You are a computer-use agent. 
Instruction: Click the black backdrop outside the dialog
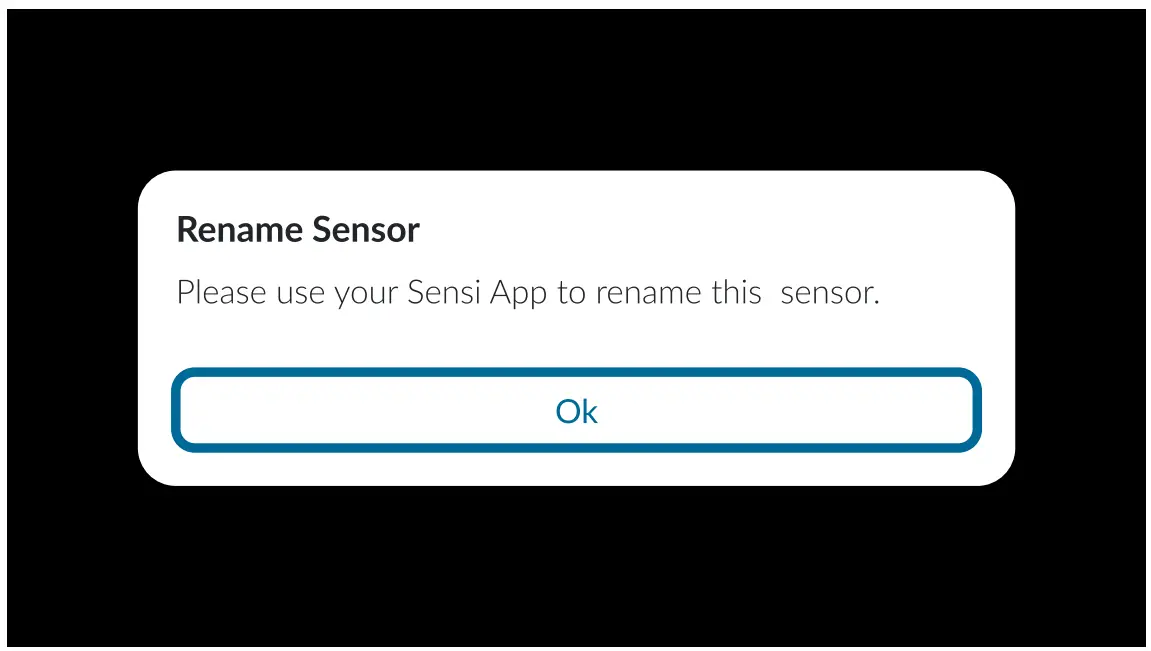tap(575, 90)
